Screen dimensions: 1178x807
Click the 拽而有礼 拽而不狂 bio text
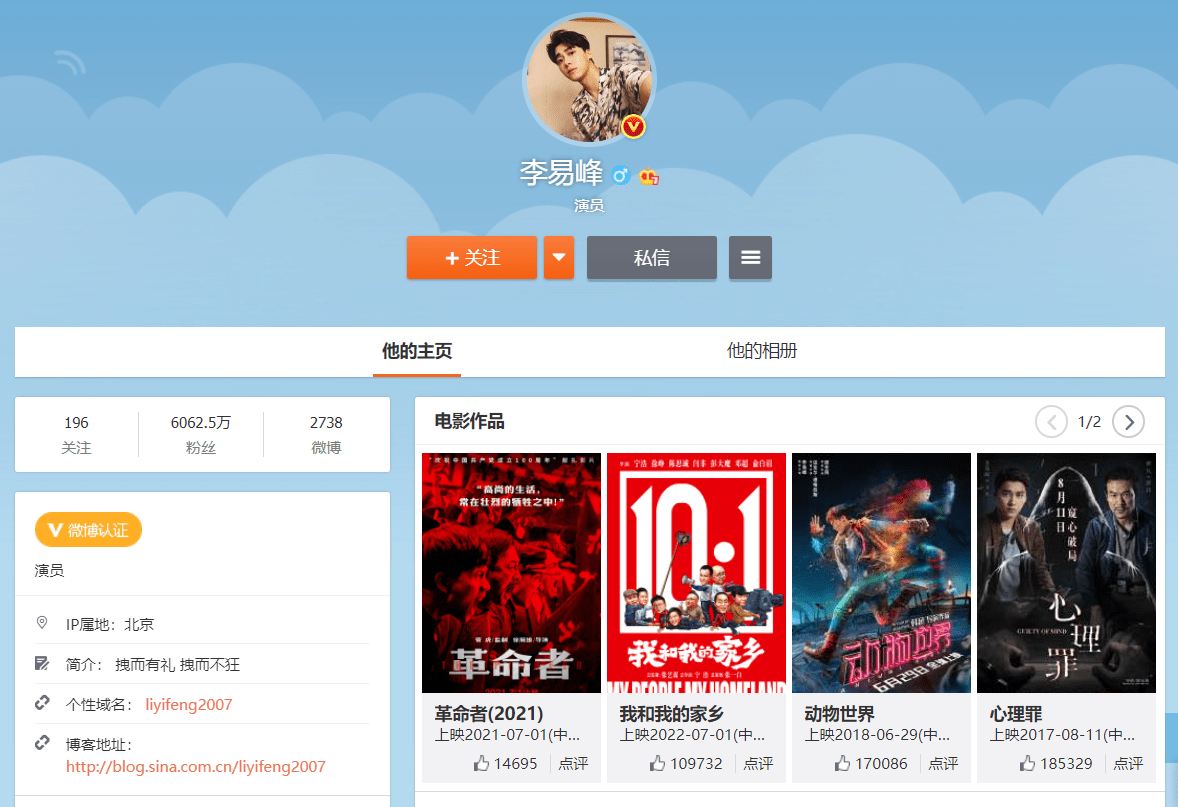click(x=177, y=664)
